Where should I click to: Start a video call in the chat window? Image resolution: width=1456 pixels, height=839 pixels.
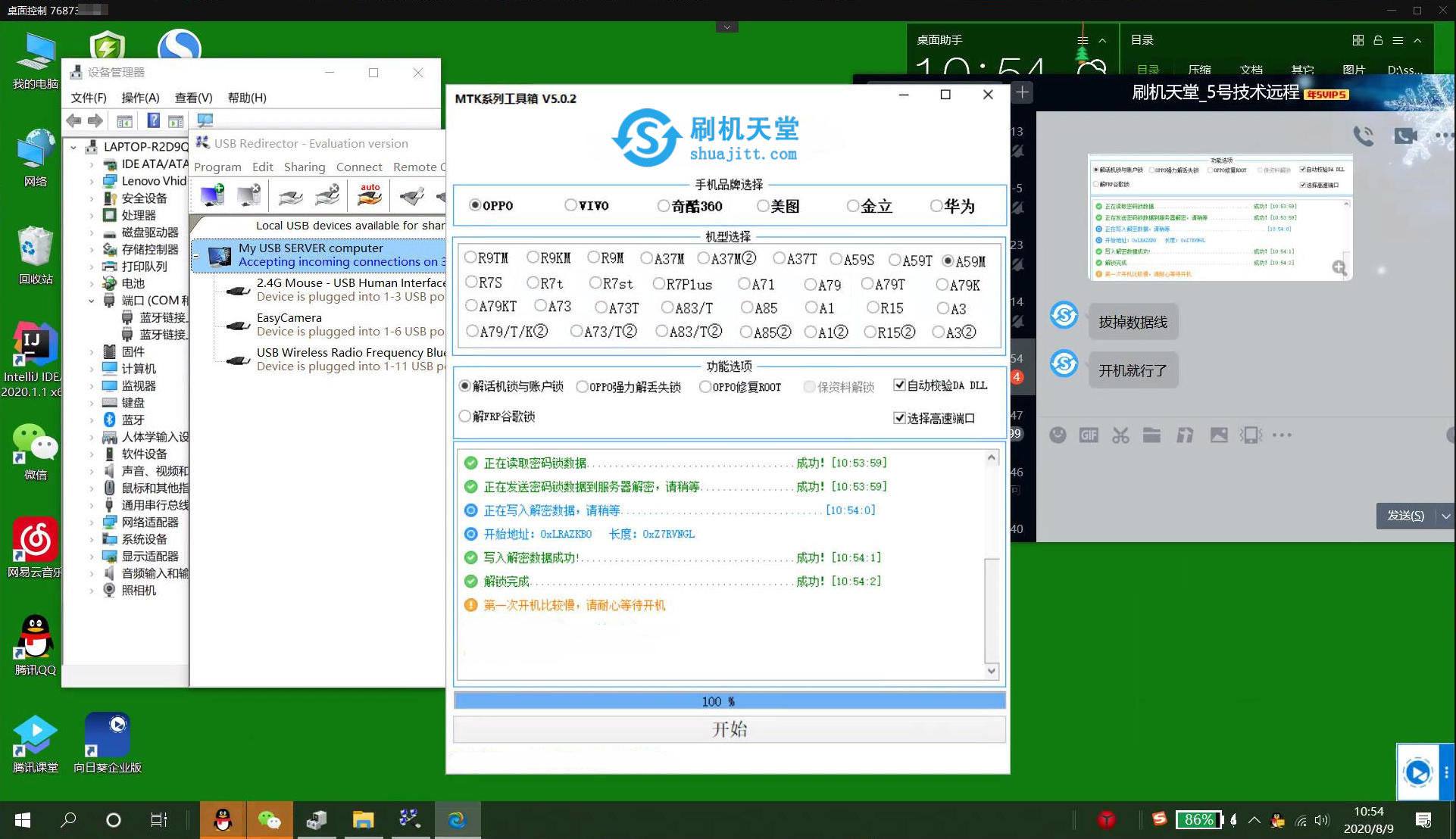(1405, 136)
